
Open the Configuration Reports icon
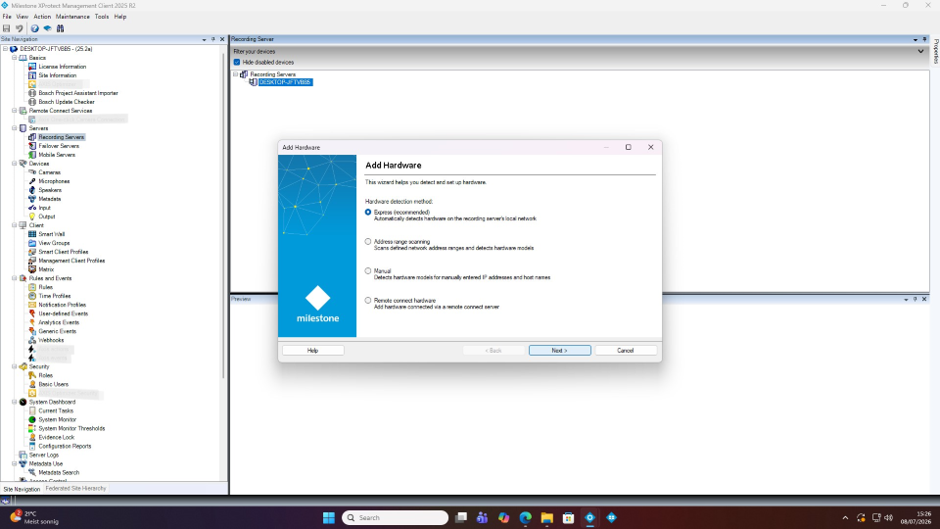pyautogui.click(x=32, y=446)
